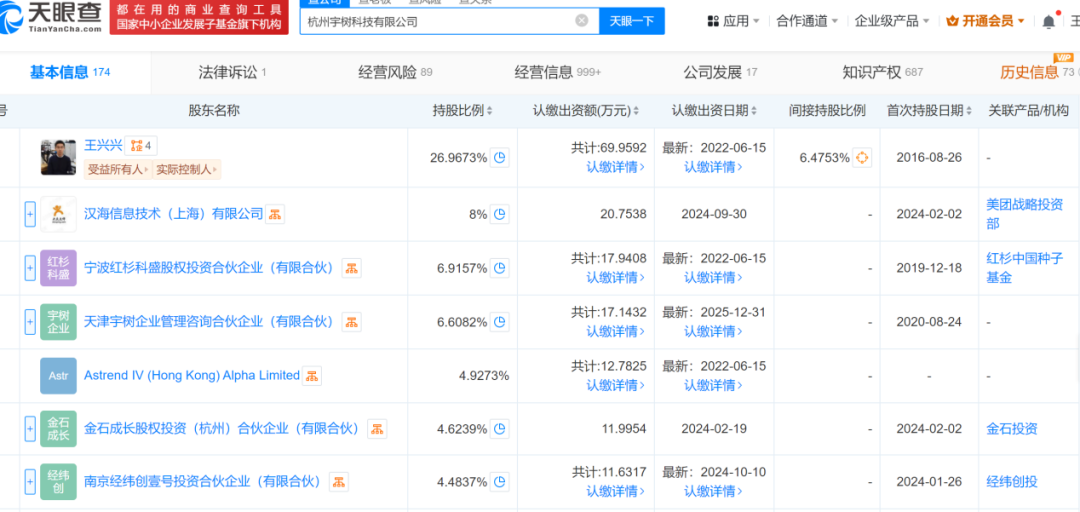Click the 经纬创 green logo tile

coord(59,482)
